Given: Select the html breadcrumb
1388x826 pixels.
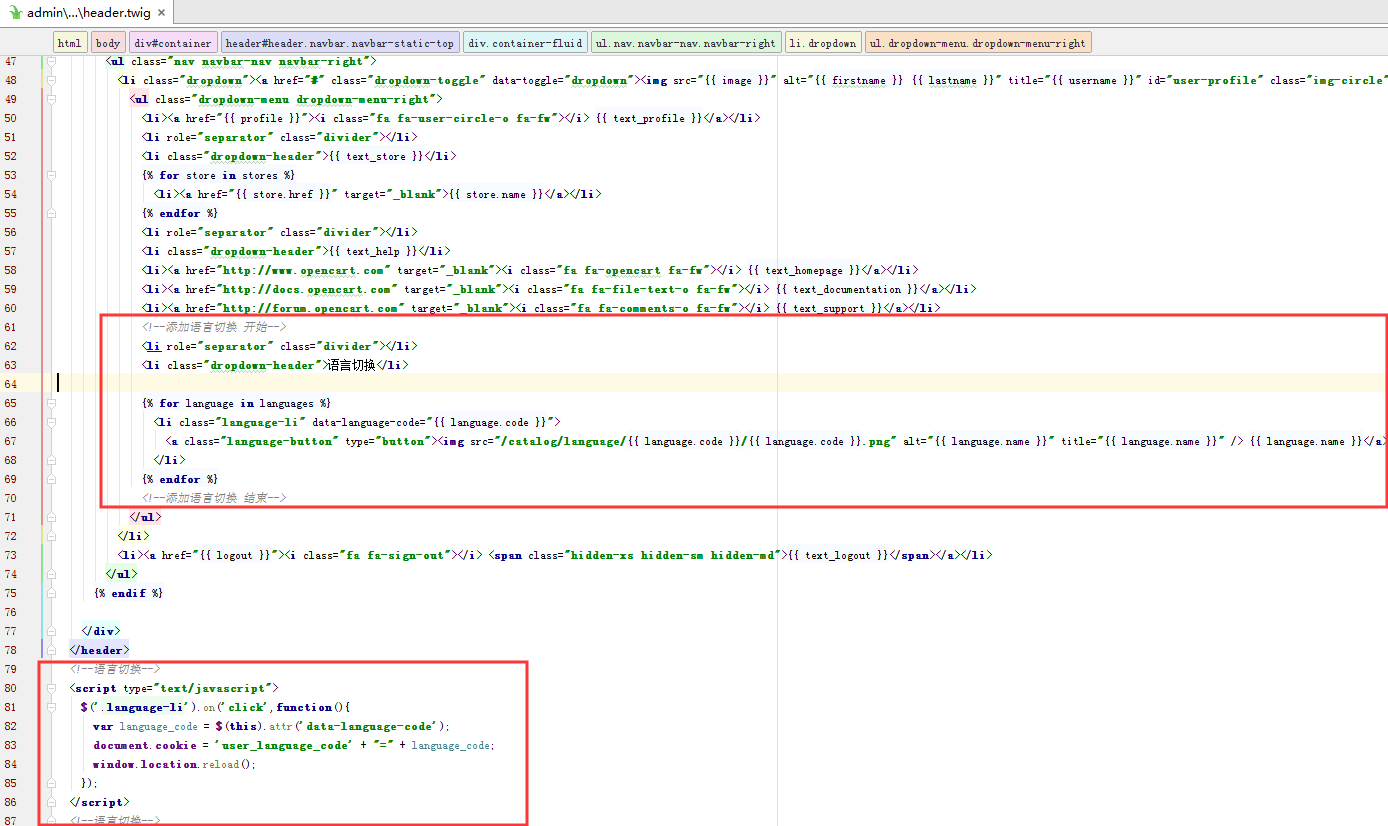Looking at the screenshot, I should (x=70, y=43).
